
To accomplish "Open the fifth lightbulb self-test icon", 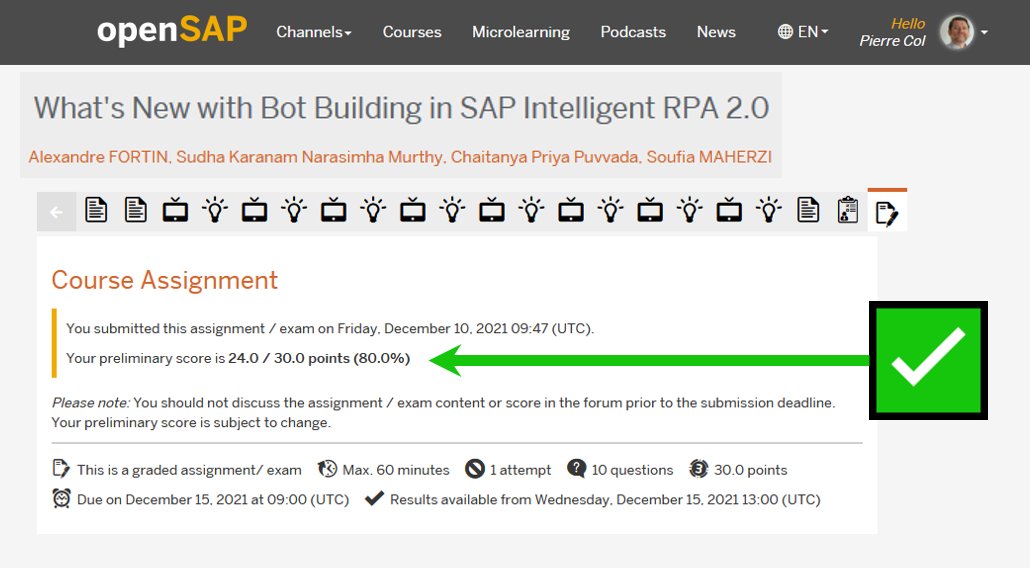I will point(531,210).
